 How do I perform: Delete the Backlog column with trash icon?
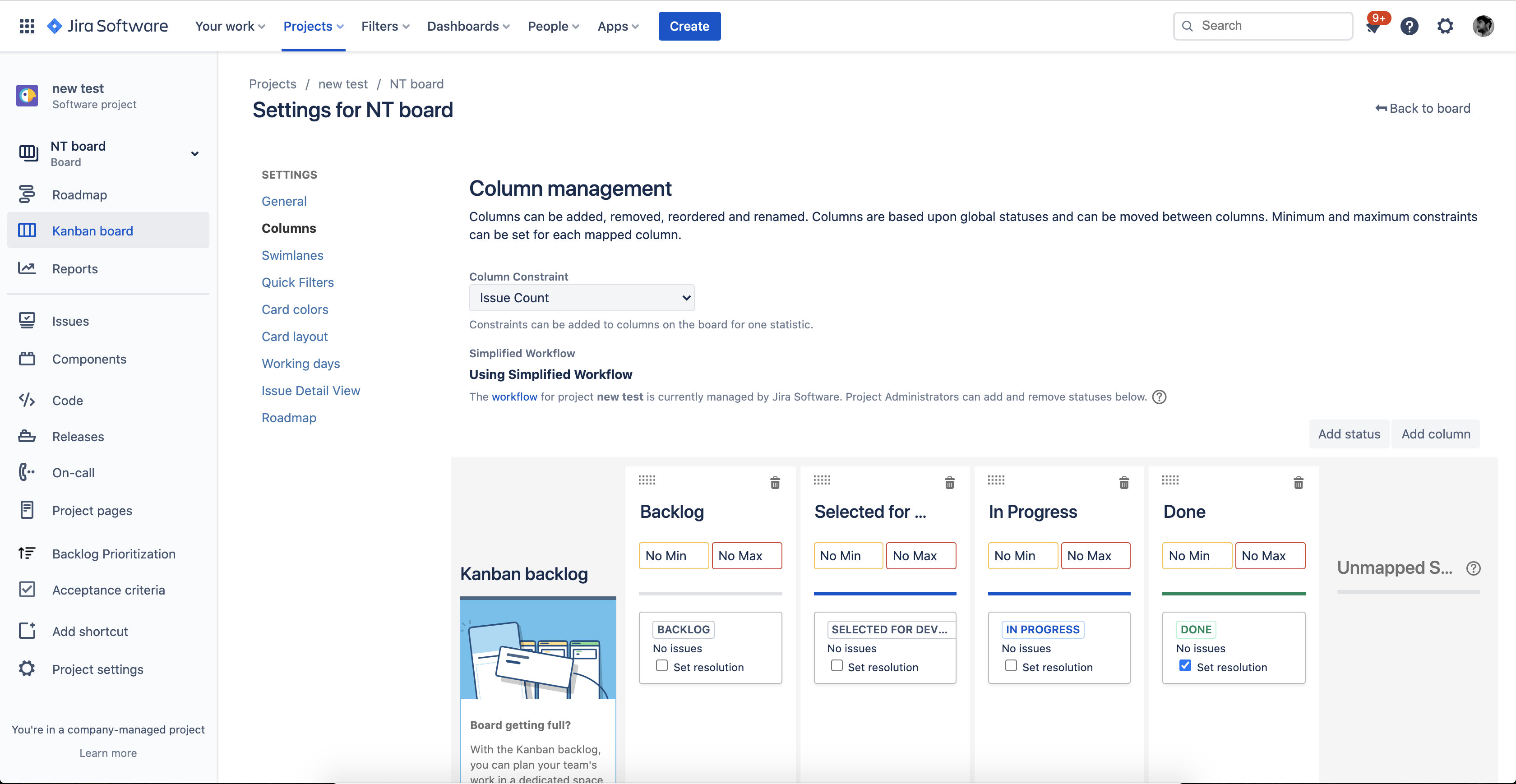pos(775,483)
